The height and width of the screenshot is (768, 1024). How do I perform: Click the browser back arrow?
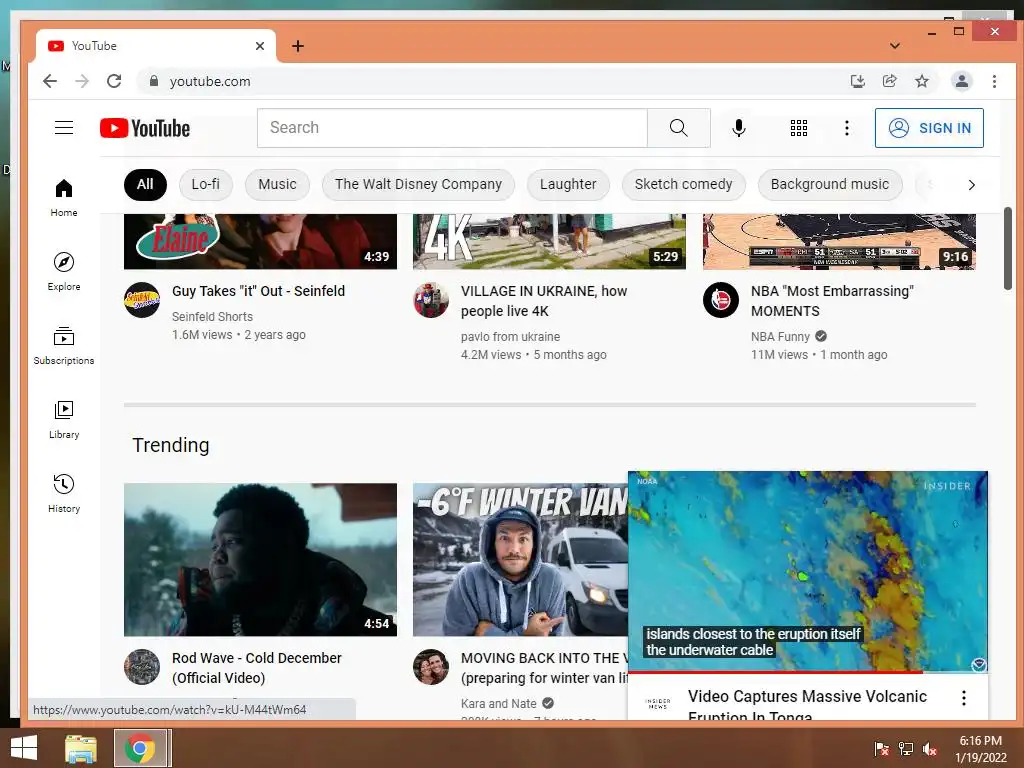[50, 81]
